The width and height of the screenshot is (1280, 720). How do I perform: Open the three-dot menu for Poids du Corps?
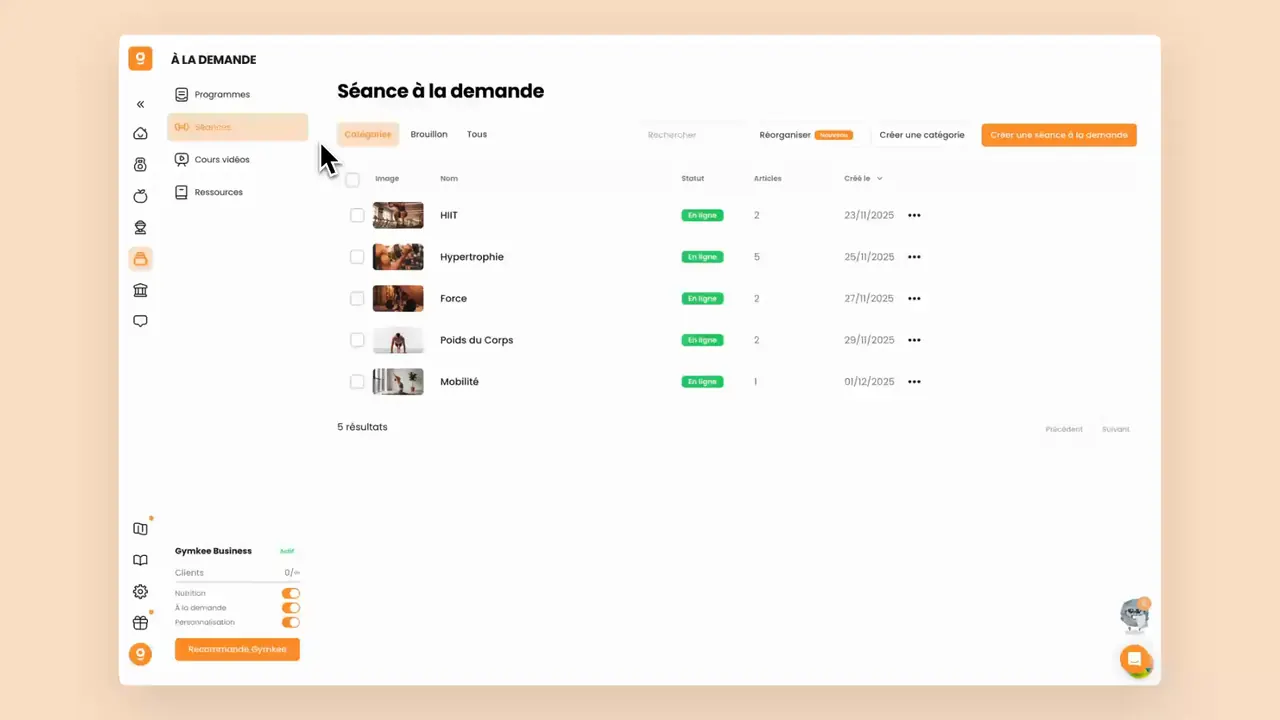tap(914, 340)
